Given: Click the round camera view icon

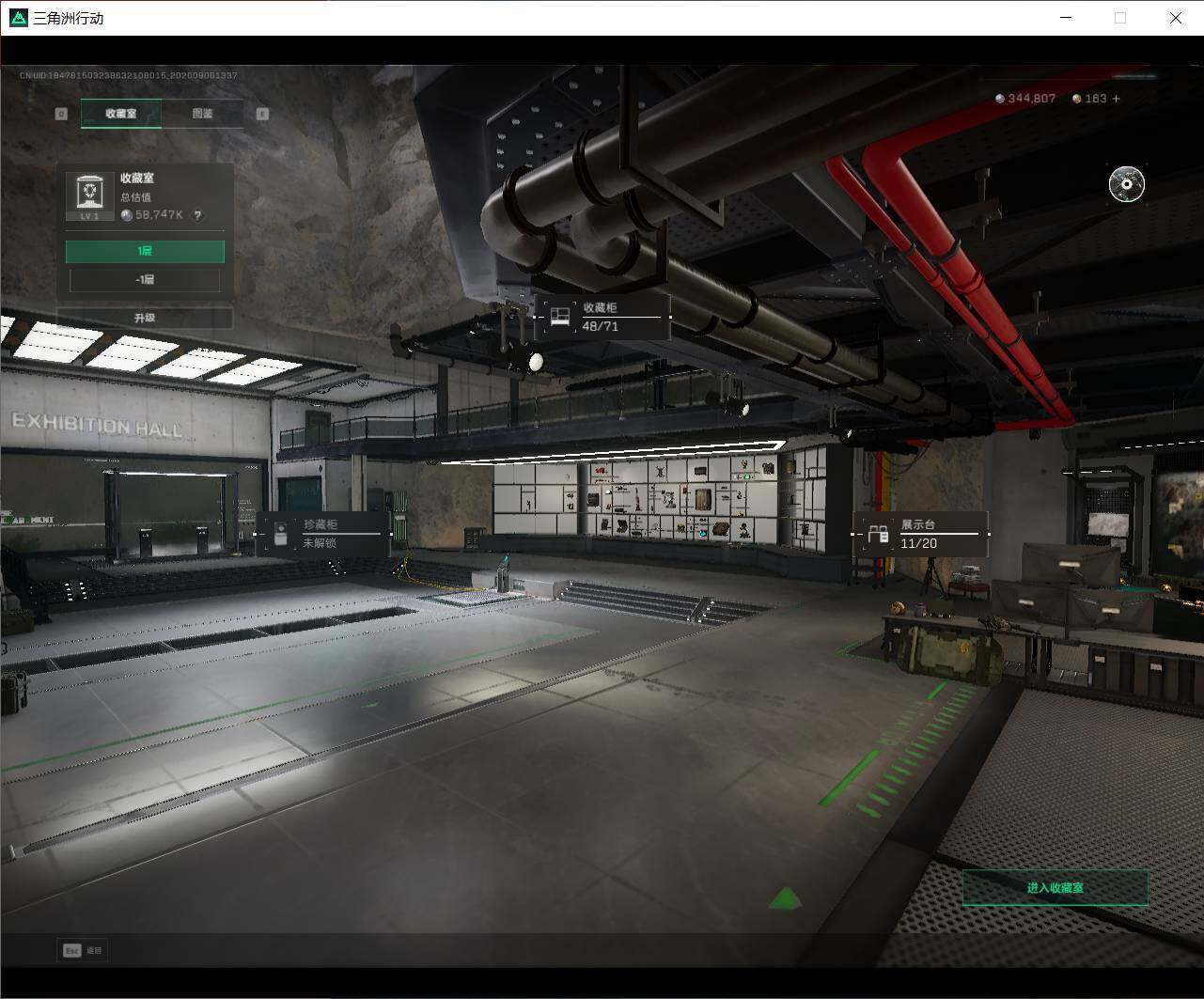Looking at the screenshot, I should (x=1127, y=184).
